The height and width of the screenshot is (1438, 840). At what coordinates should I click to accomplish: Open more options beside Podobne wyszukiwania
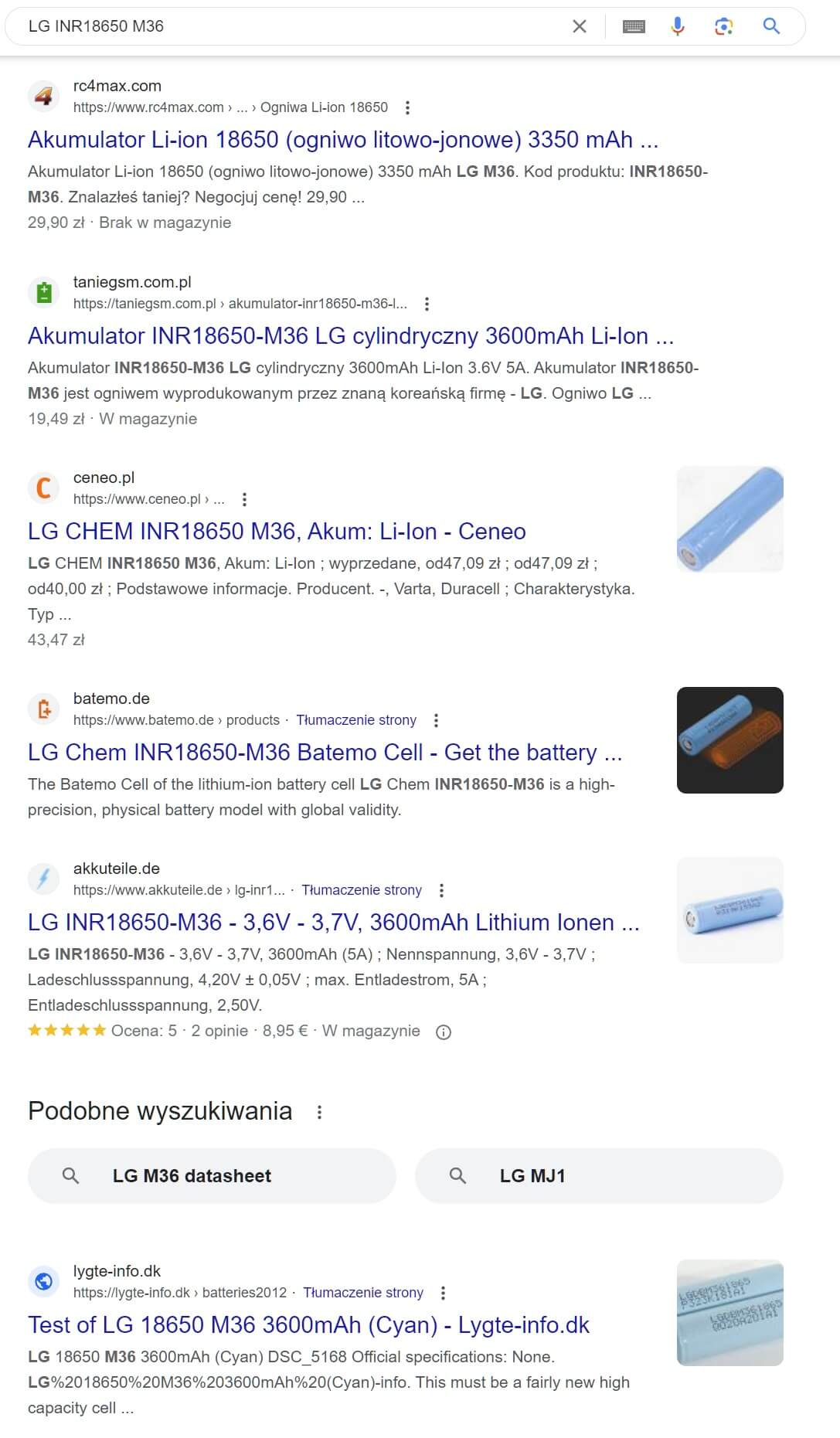(x=319, y=1112)
